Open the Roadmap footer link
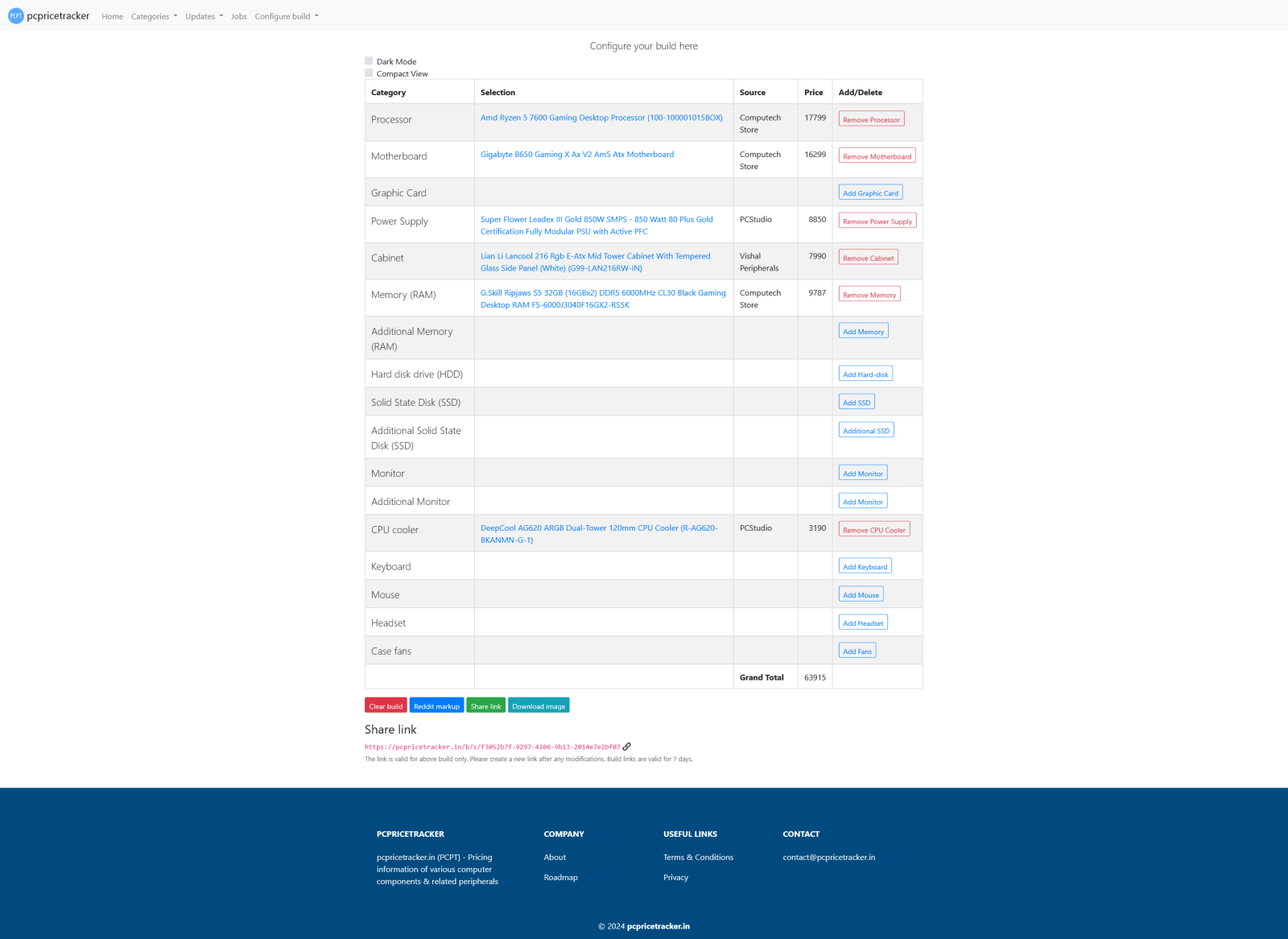The height and width of the screenshot is (939, 1288). click(560, 877)
